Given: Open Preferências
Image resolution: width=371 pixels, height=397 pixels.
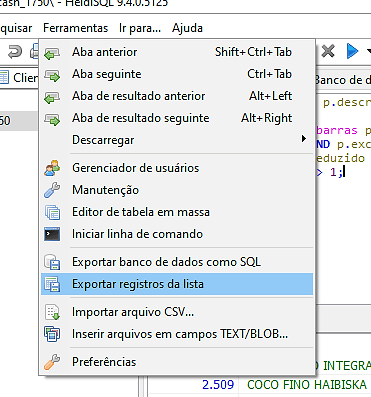Looking at the screenshot, I should coord(177,362).
